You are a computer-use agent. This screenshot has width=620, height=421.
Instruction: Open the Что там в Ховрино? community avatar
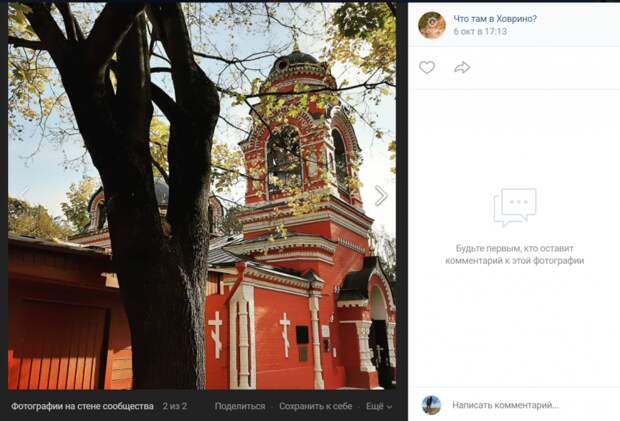tap(432, 25)
